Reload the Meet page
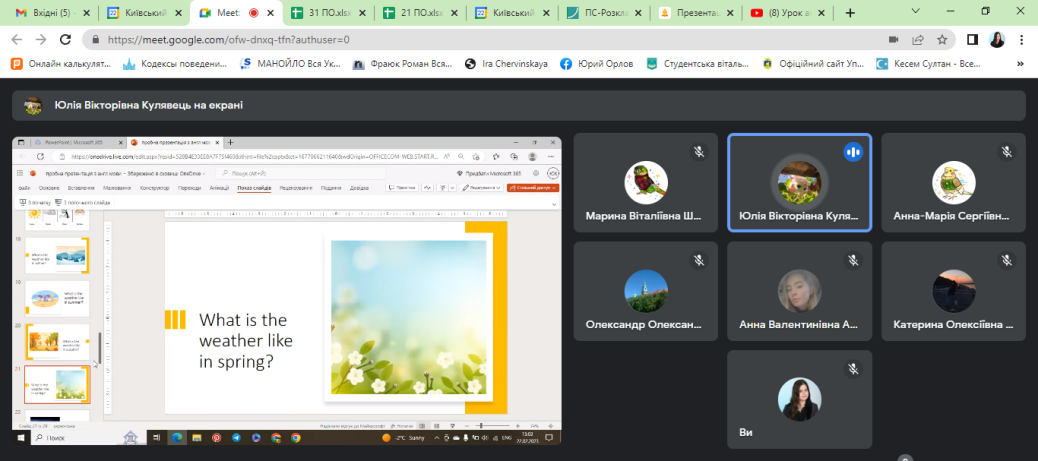 coord(66,40)
